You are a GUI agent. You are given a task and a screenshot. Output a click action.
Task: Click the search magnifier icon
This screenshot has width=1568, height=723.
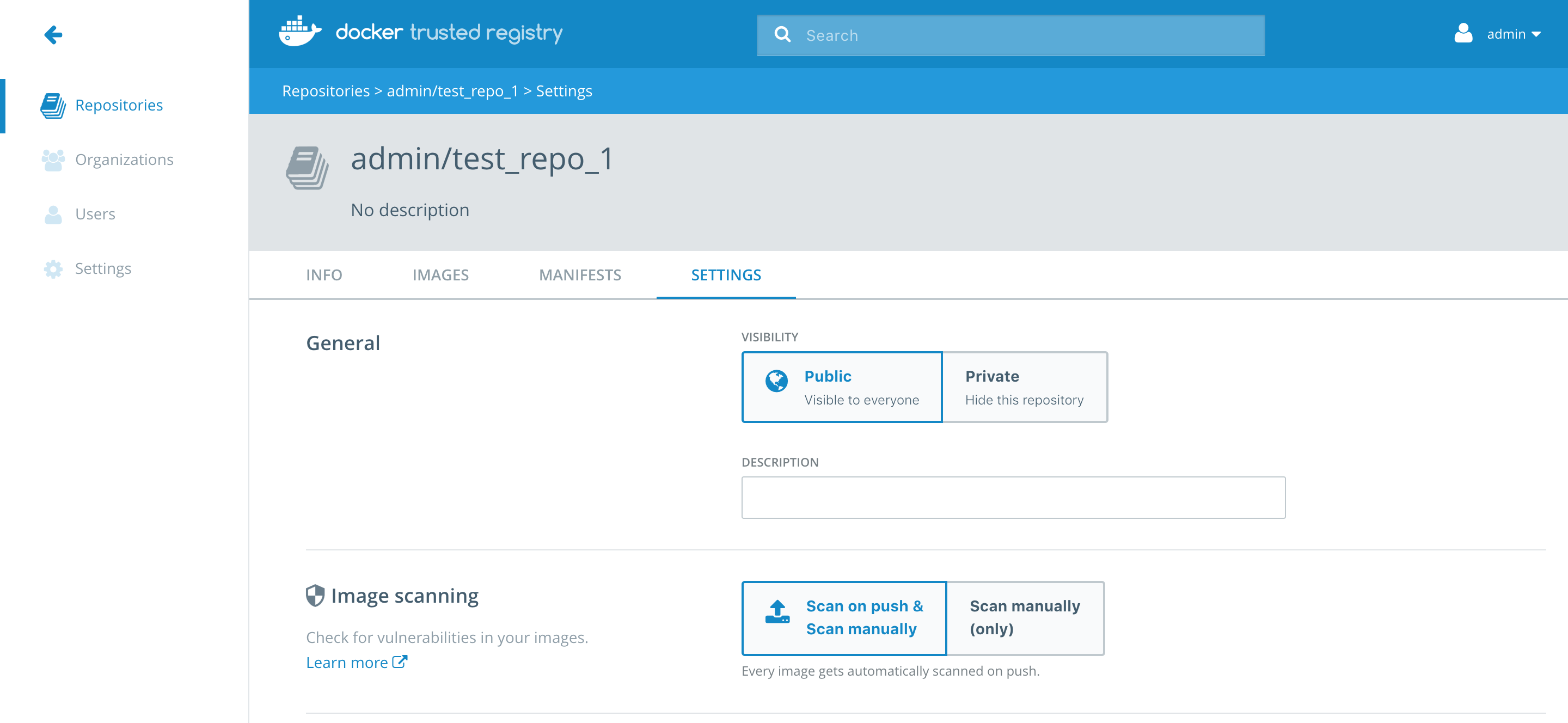tap(782, 35)
